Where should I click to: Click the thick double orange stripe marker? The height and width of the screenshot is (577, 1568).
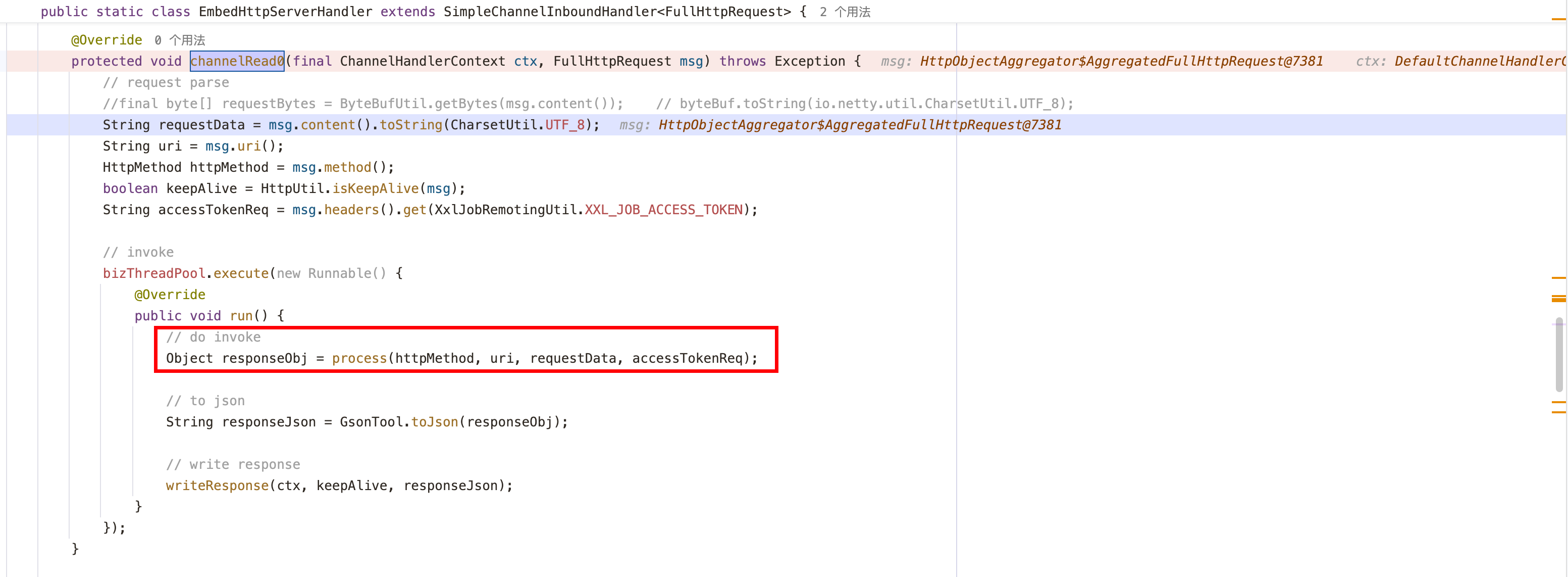pyautogui.click(x=1558, y=299)
